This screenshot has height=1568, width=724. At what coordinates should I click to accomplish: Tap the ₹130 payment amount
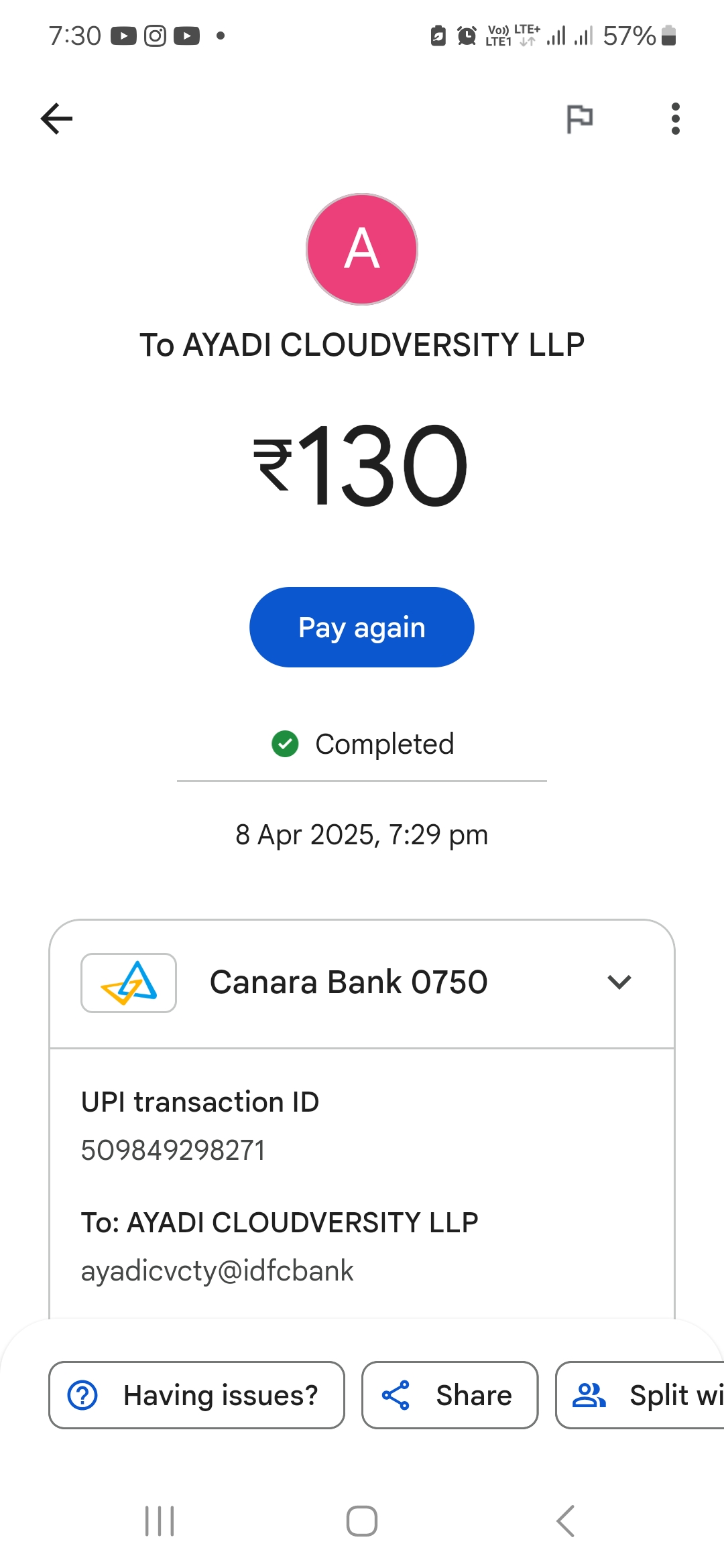pos(362,466)
